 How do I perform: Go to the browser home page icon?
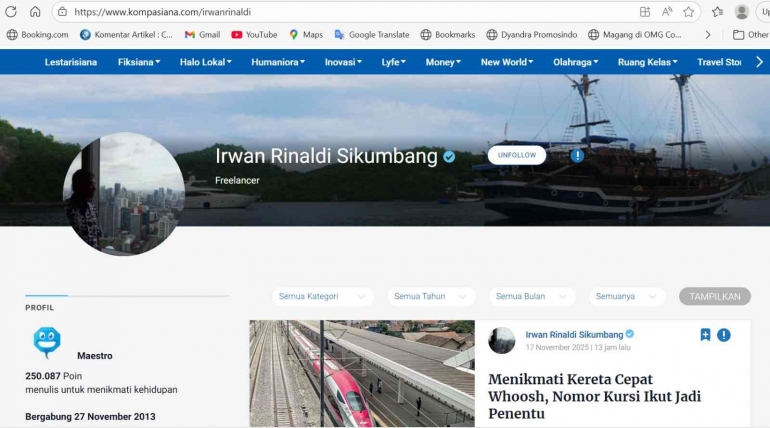pos(35,11)
